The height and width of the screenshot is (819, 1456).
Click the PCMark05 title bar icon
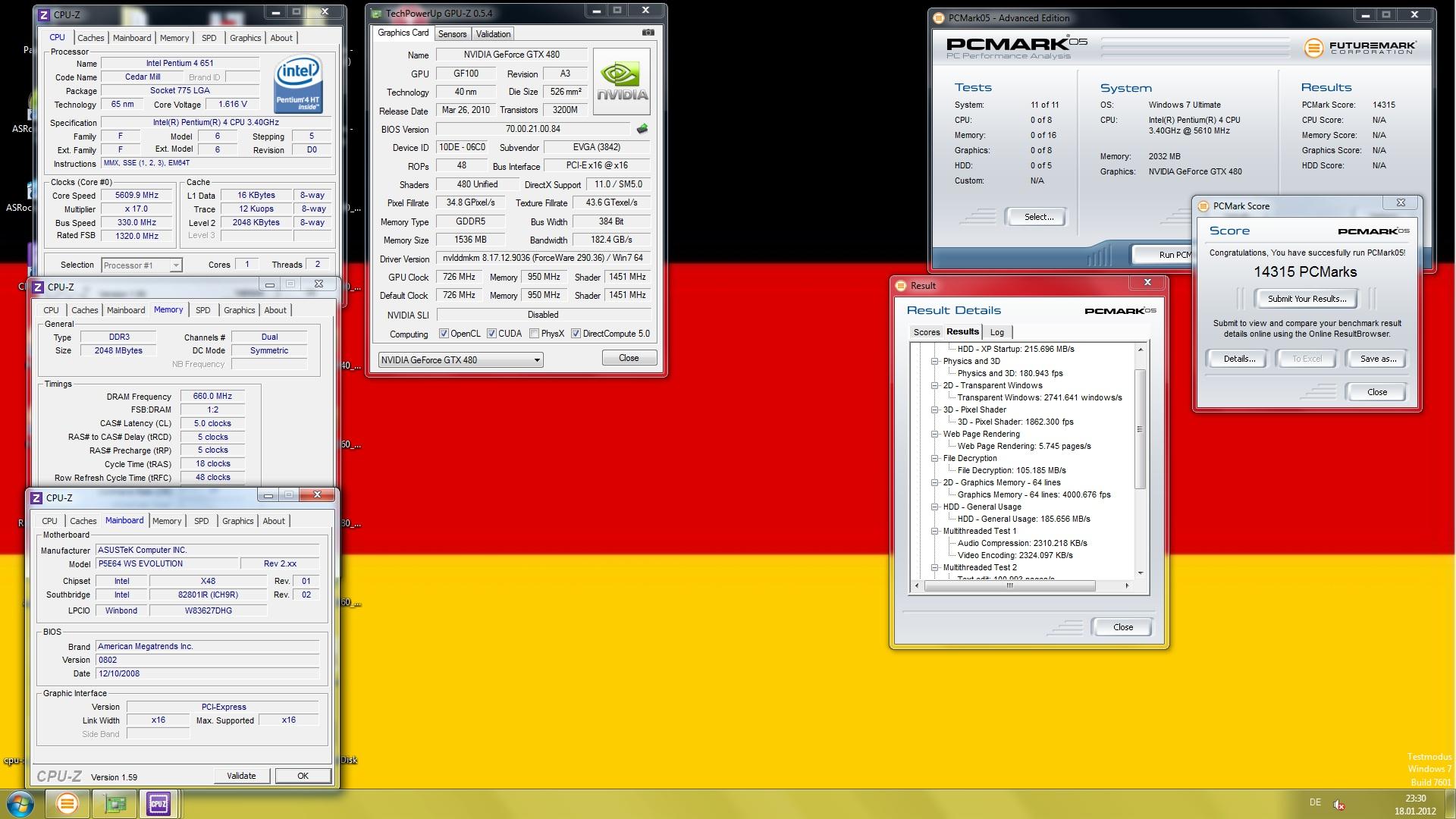pos(939,18)
